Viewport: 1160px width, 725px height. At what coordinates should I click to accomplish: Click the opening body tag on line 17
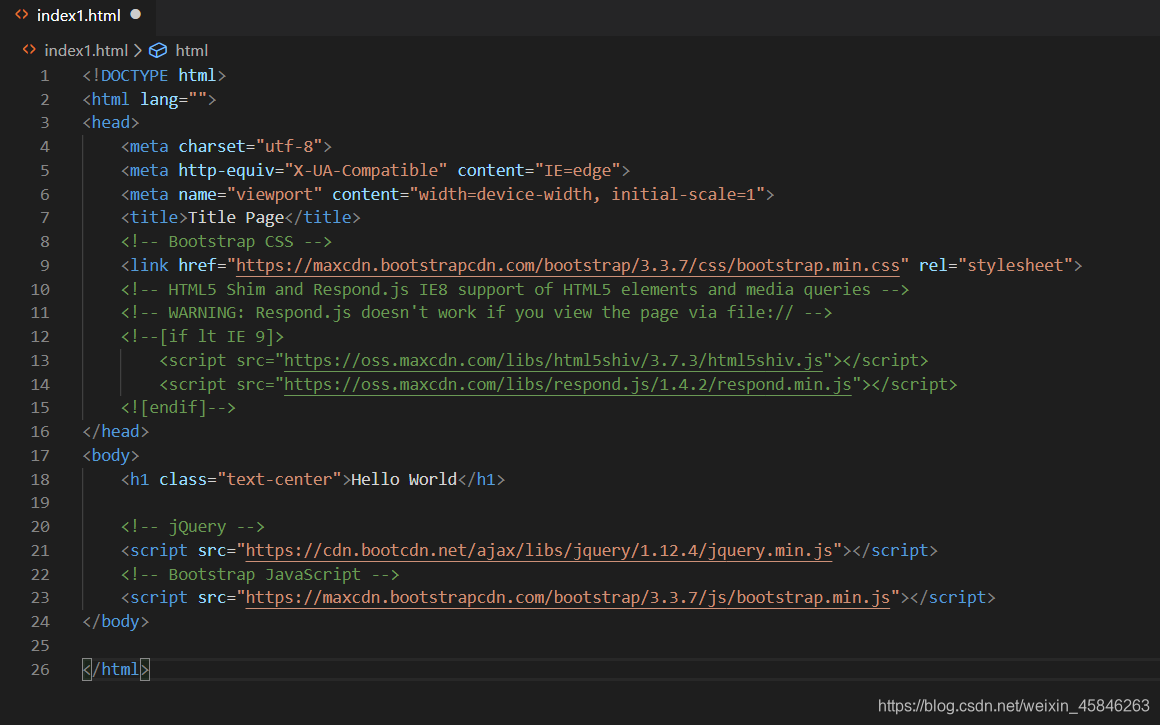point(111,456)
